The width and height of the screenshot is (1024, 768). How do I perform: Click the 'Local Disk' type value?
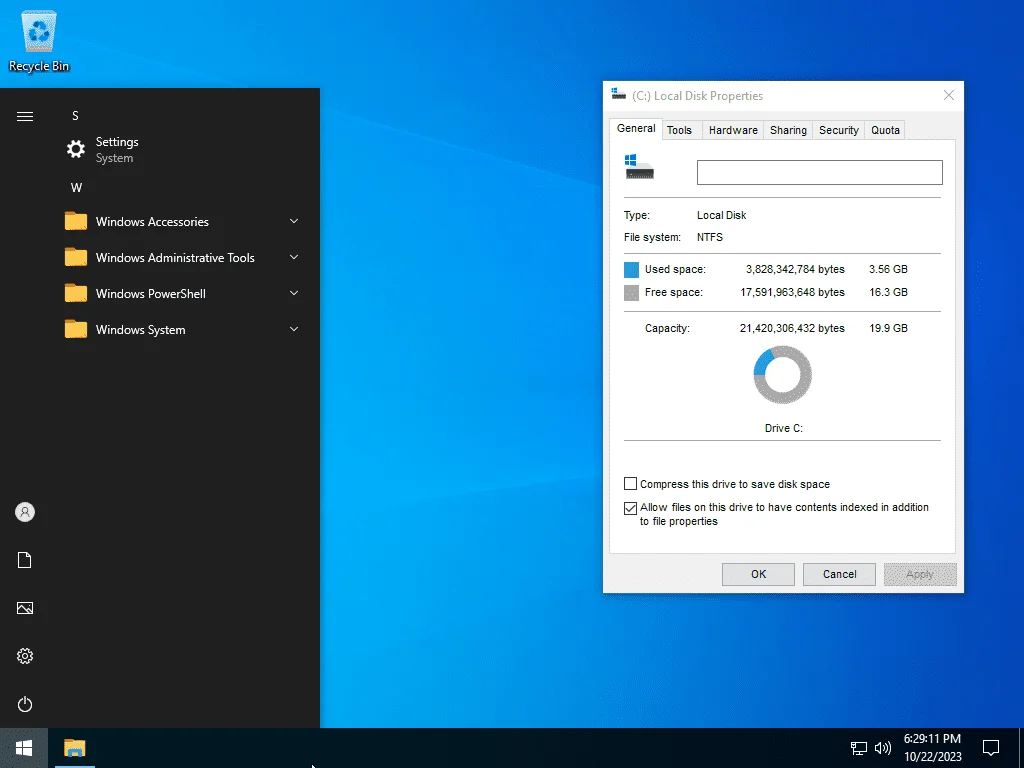click(x=722, y=215)
